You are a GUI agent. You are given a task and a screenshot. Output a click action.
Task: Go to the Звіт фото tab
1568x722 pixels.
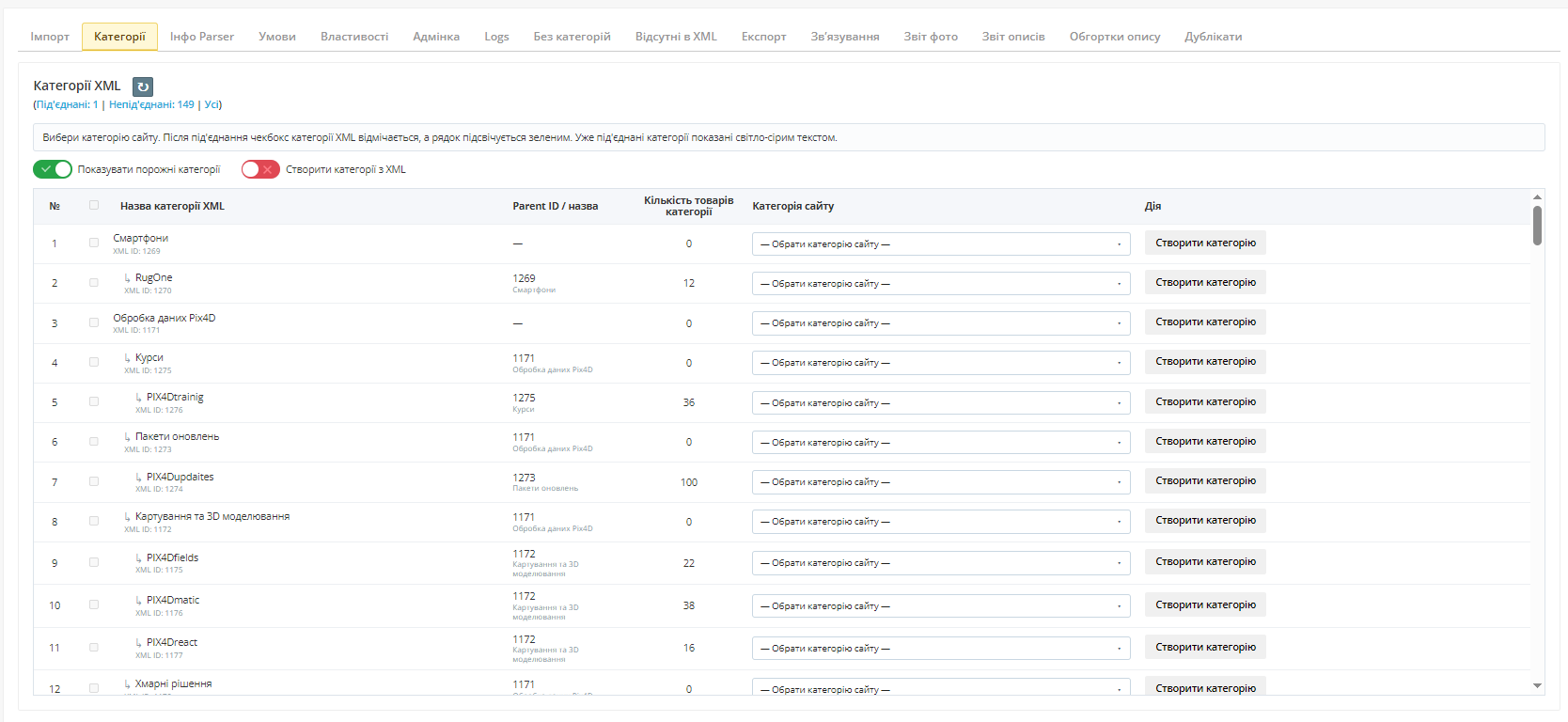click(931, 37)
